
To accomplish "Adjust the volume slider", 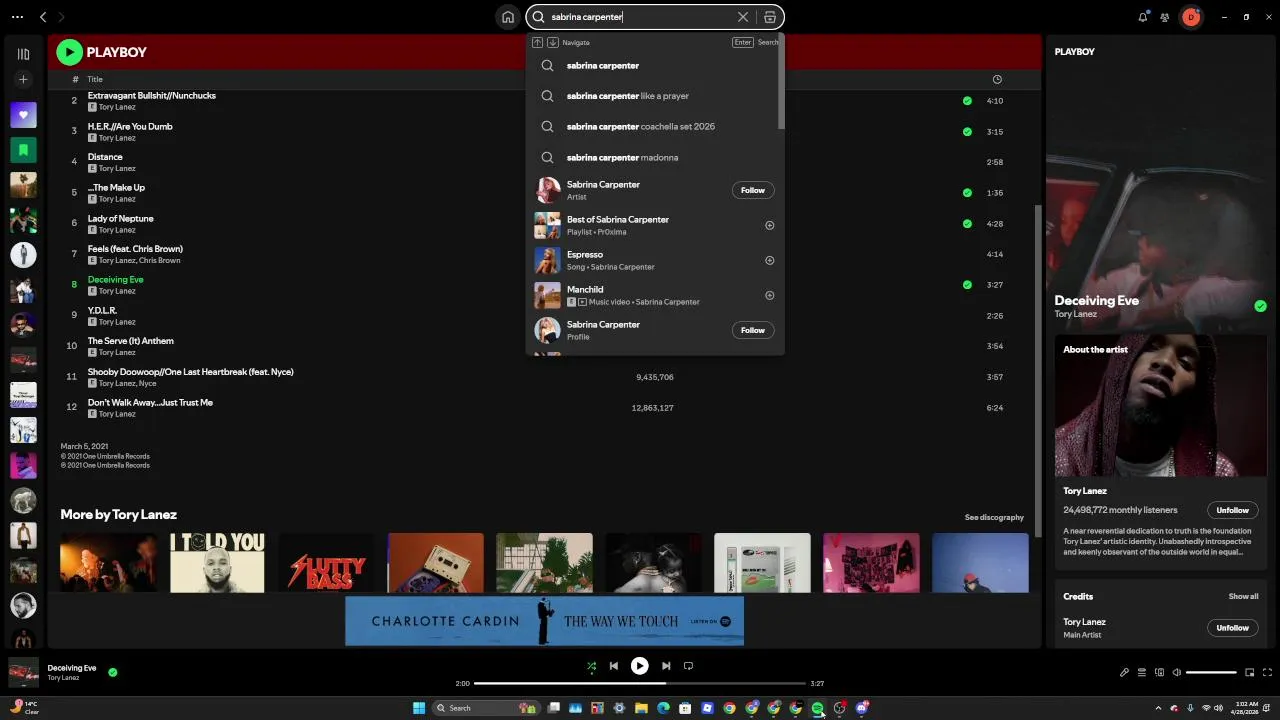I will [1211, 673].
